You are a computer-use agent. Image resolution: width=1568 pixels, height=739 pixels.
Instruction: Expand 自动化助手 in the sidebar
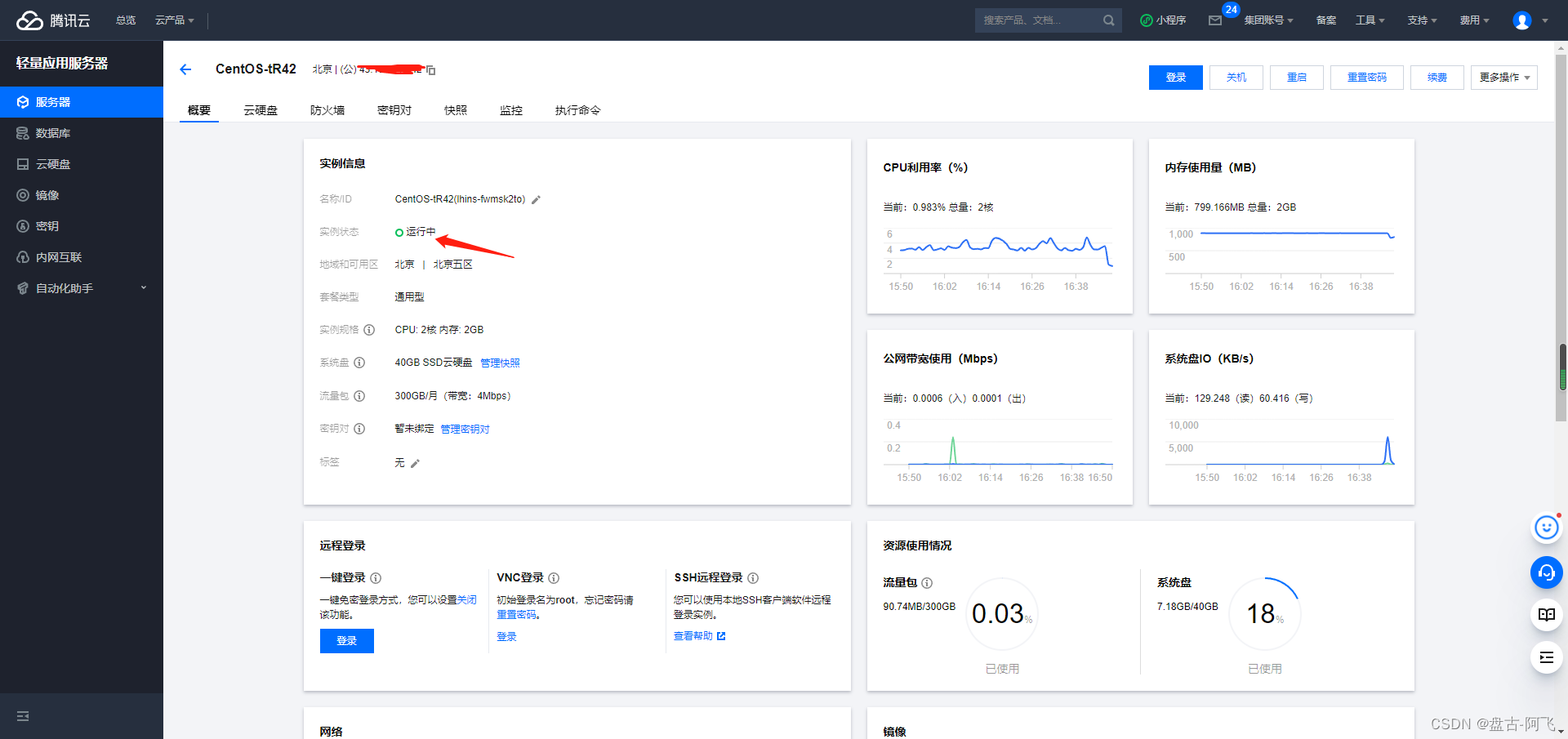(x=82, y=288)
